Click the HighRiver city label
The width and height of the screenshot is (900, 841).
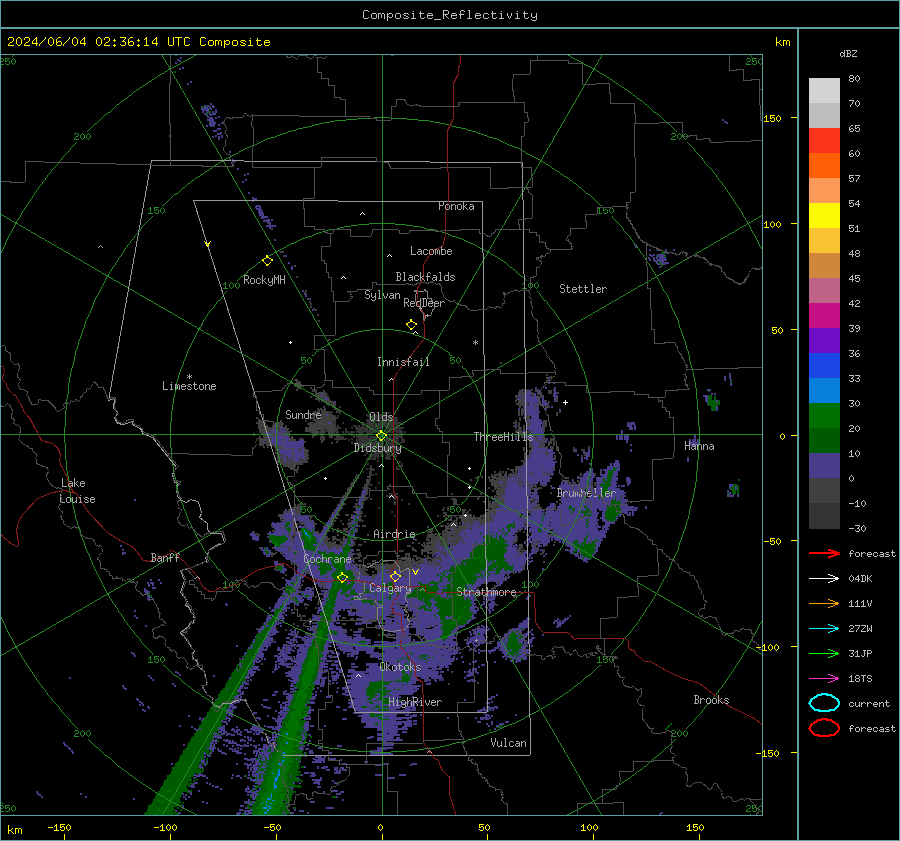415,703
